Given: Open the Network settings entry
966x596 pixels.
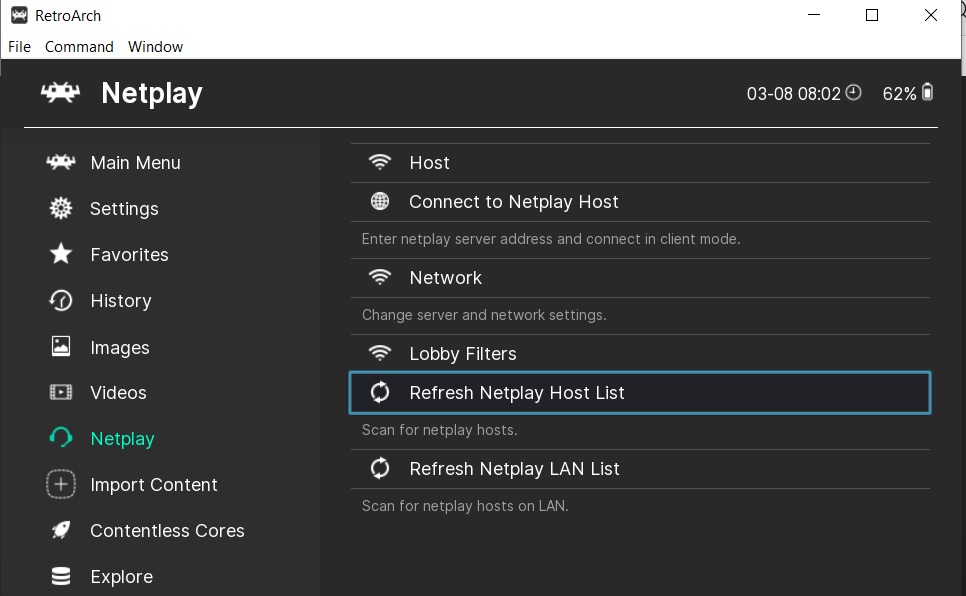Looking at the screenshot, I should (x=445, y=277).
